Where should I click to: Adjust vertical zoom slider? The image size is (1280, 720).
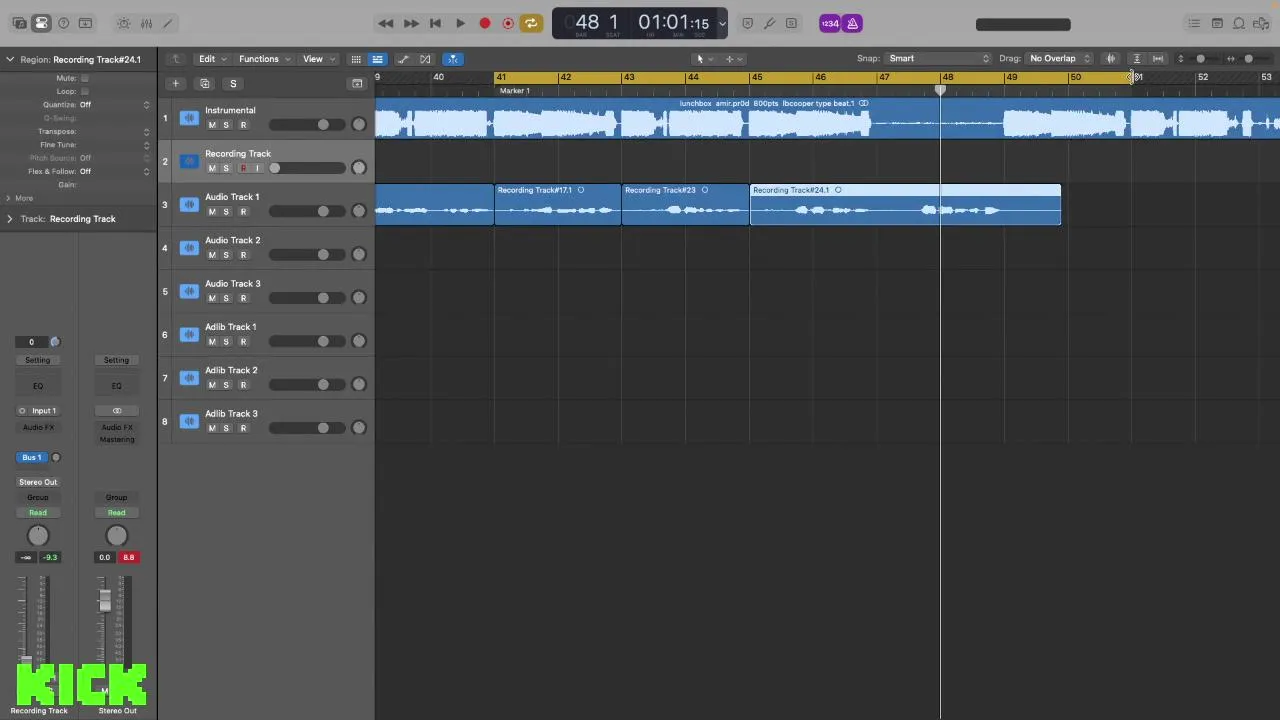coord(1201,59)
